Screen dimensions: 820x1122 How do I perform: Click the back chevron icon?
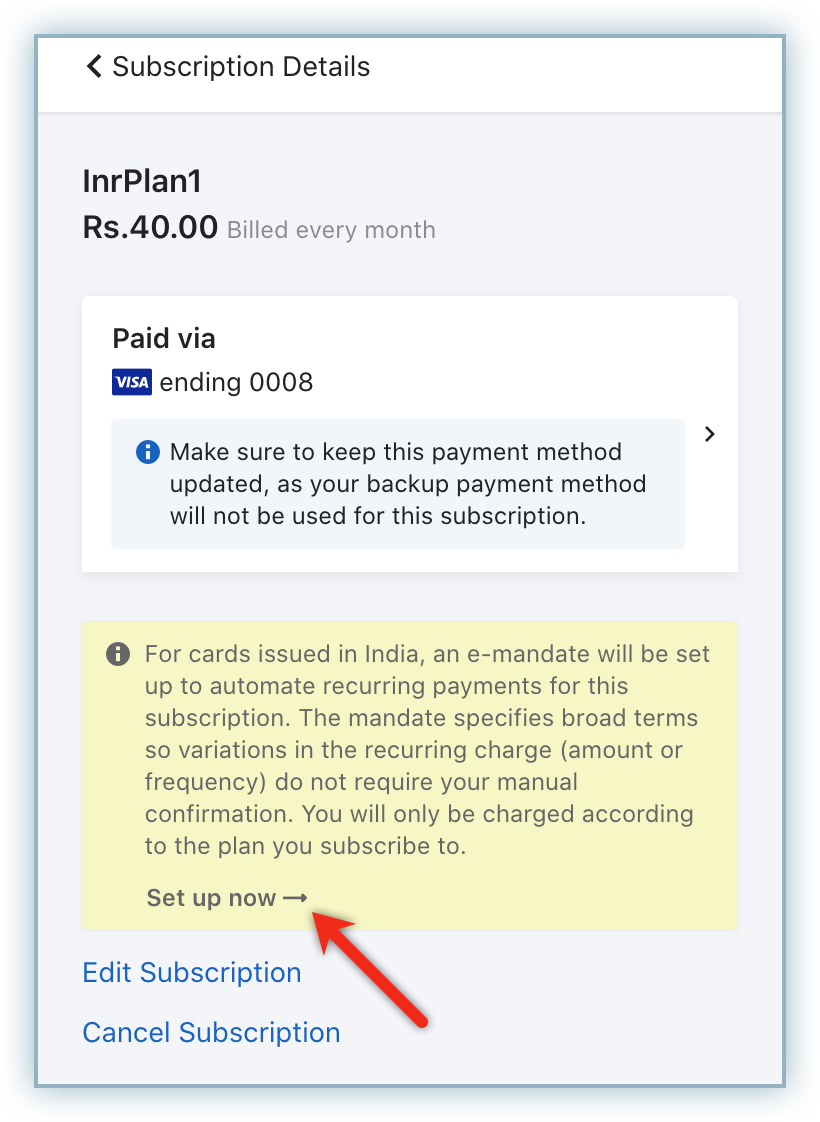pos(94,67)
